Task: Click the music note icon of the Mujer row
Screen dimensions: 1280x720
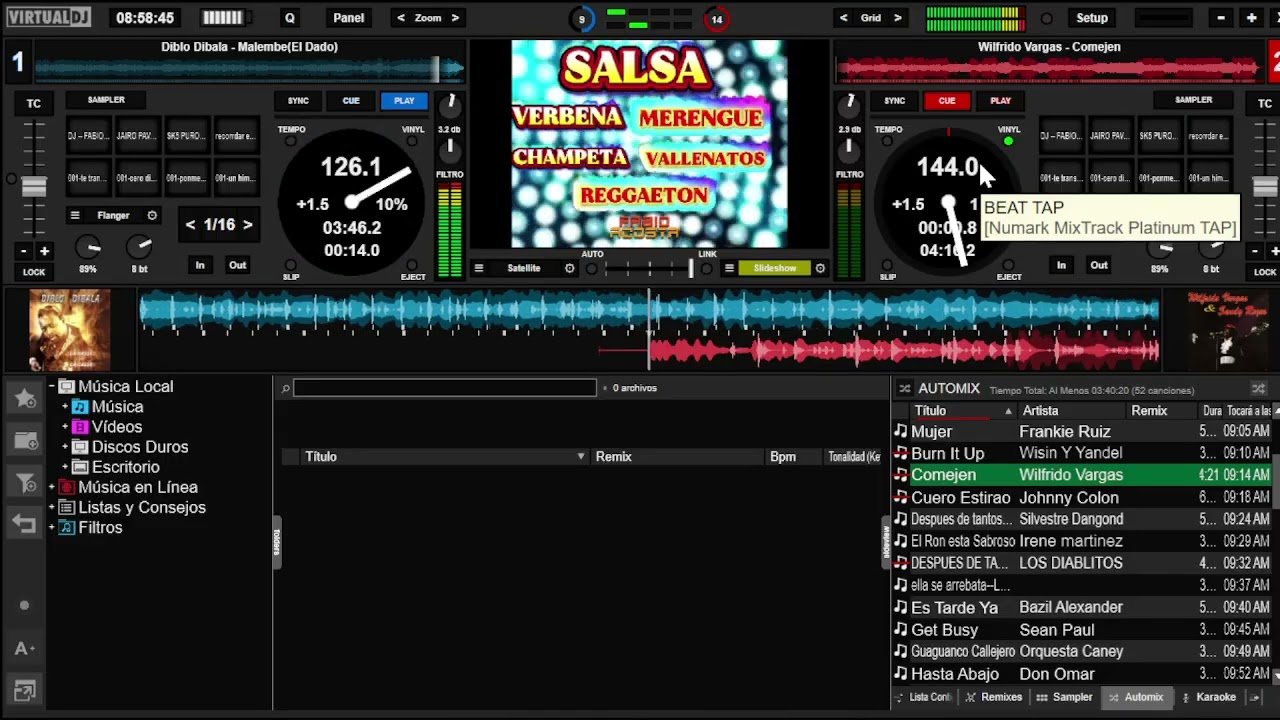Action: pyautogui.click(x=901, y=432)
